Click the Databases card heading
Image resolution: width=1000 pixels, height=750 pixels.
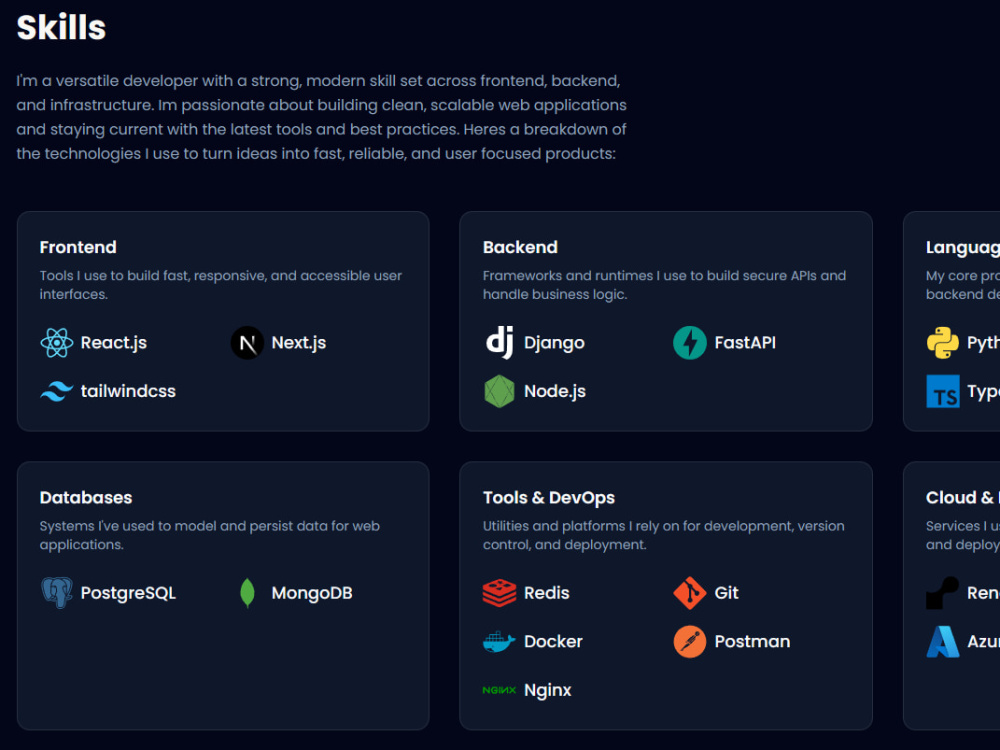86,498
